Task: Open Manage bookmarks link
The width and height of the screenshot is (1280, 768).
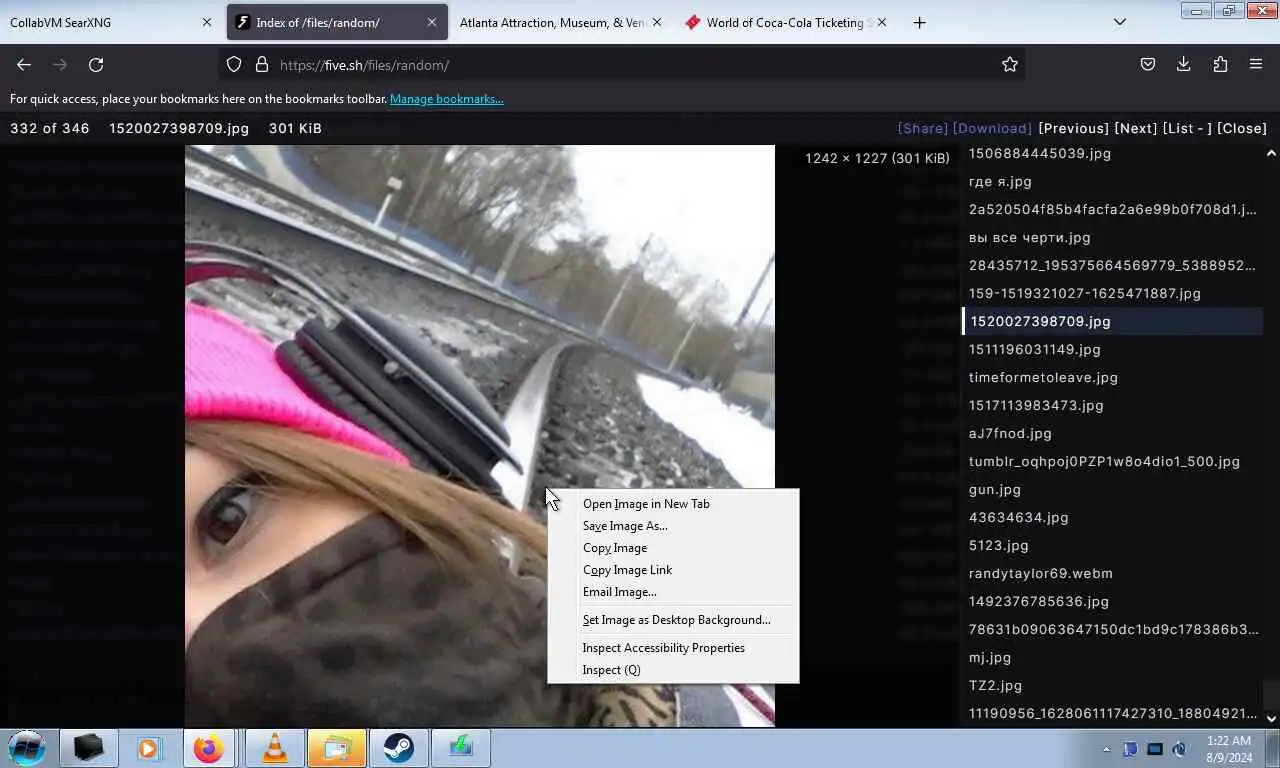Action: click(x=447, y=99)
